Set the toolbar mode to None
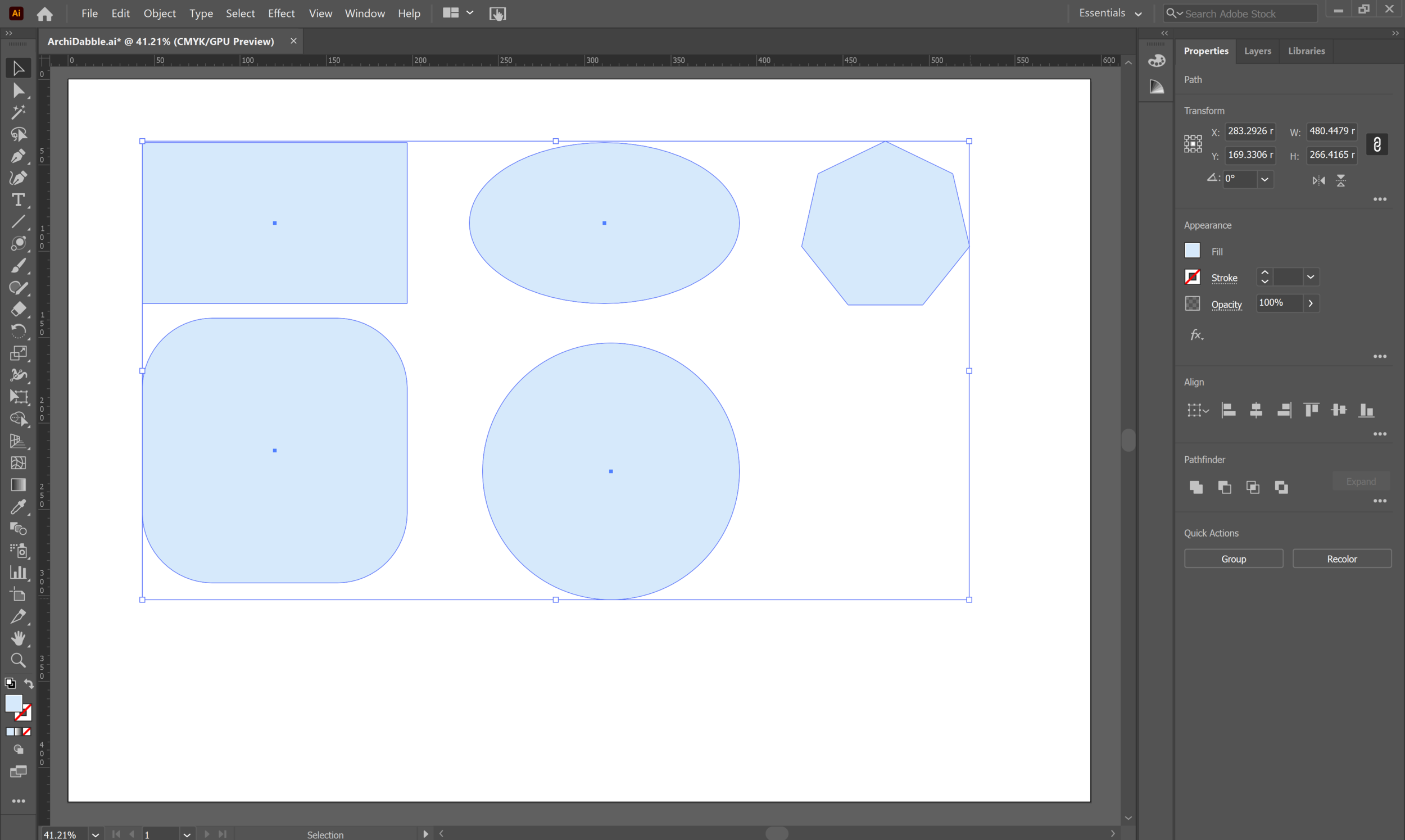 (x=26, y=732)
